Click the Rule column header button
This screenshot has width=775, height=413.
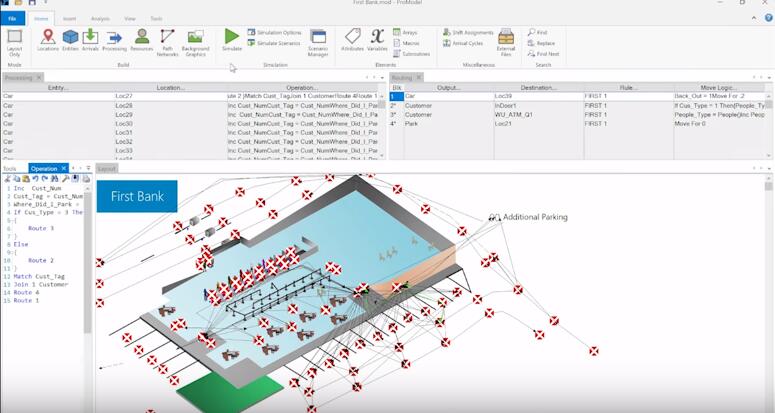click(x=628, y=87)
